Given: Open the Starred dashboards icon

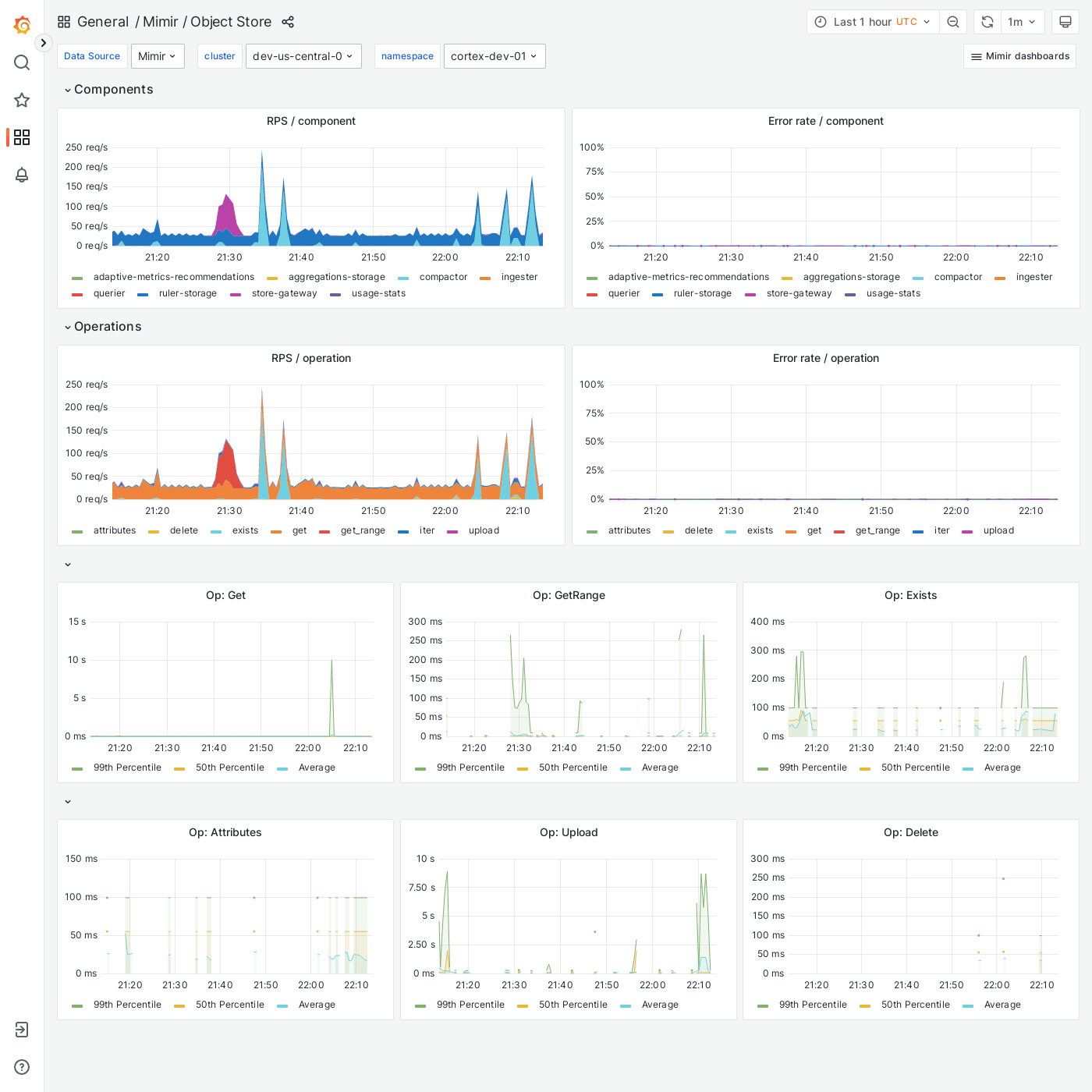Looking at the screenshot, I should tap(22, 100).
